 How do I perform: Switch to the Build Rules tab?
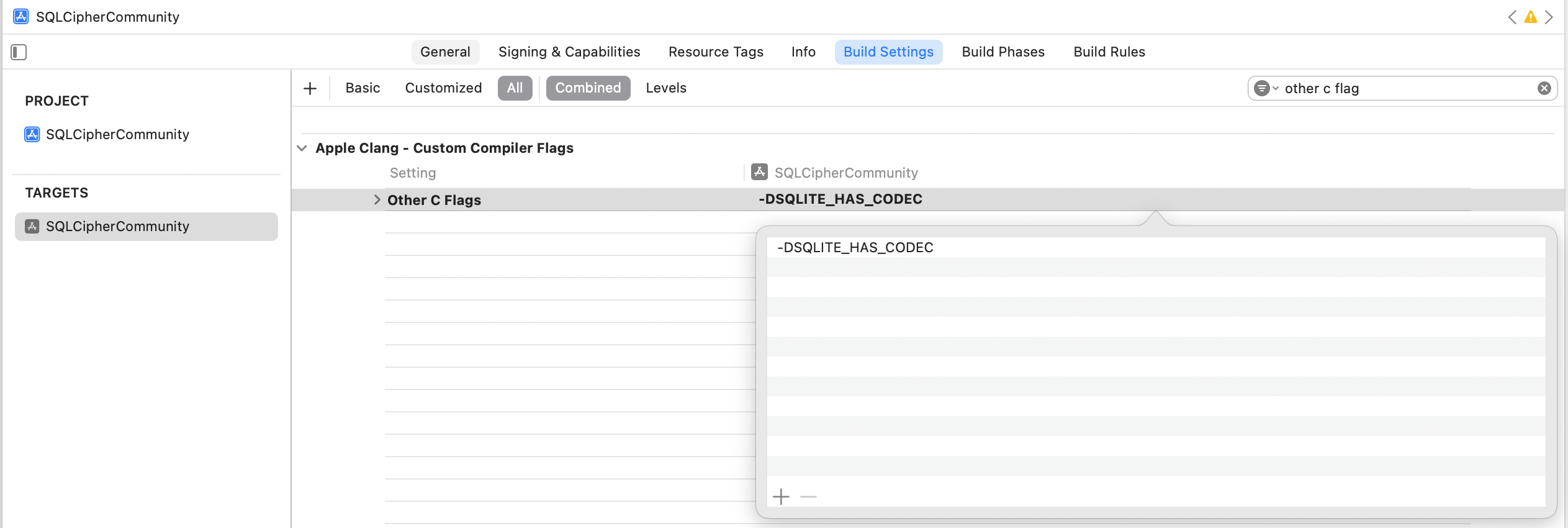point(1109,52)
